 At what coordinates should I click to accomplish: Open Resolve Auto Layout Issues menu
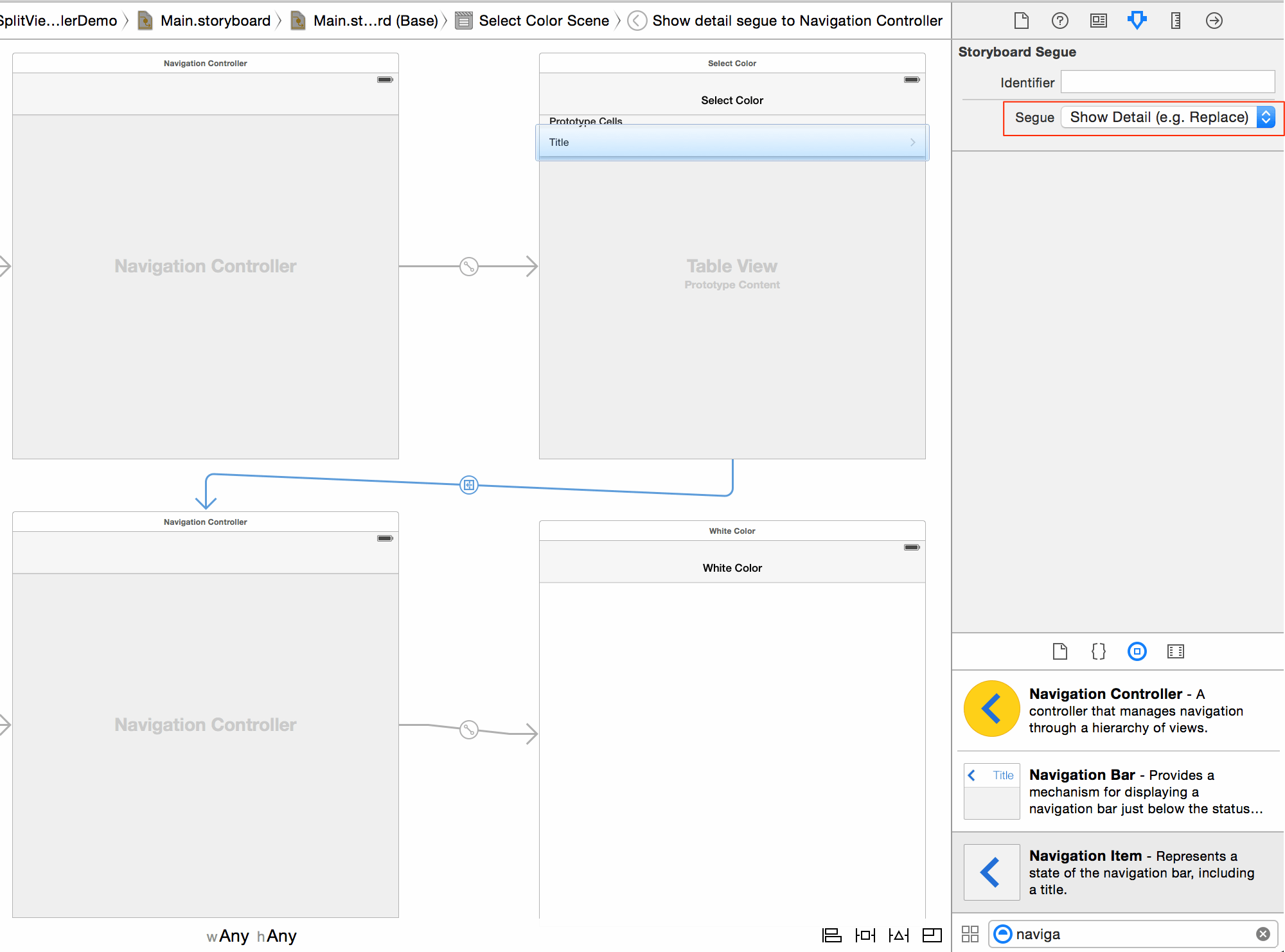pos(898,935)
